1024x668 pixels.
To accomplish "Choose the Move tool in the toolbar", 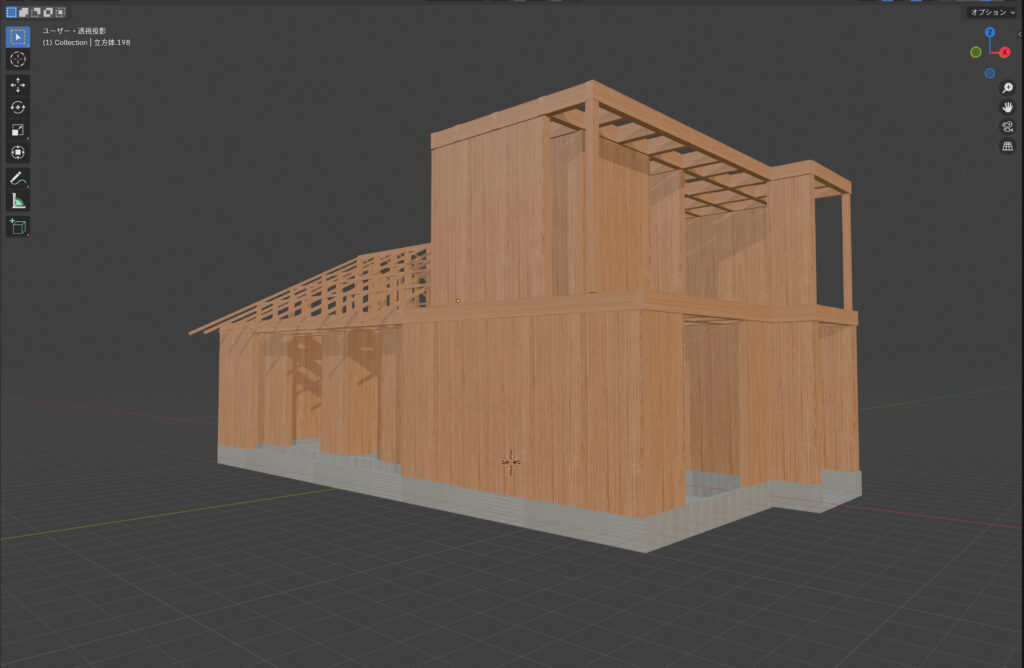I will [18, 85].
